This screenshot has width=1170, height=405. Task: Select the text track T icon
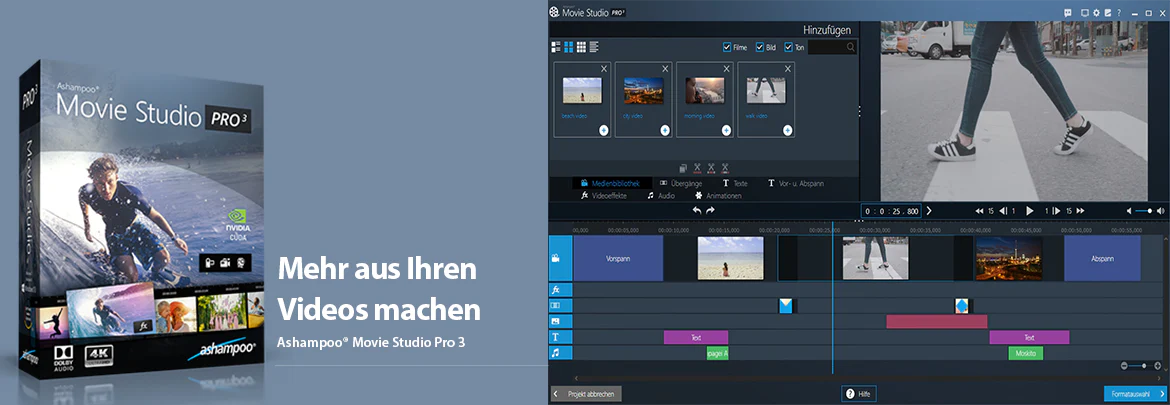[555, 337]
